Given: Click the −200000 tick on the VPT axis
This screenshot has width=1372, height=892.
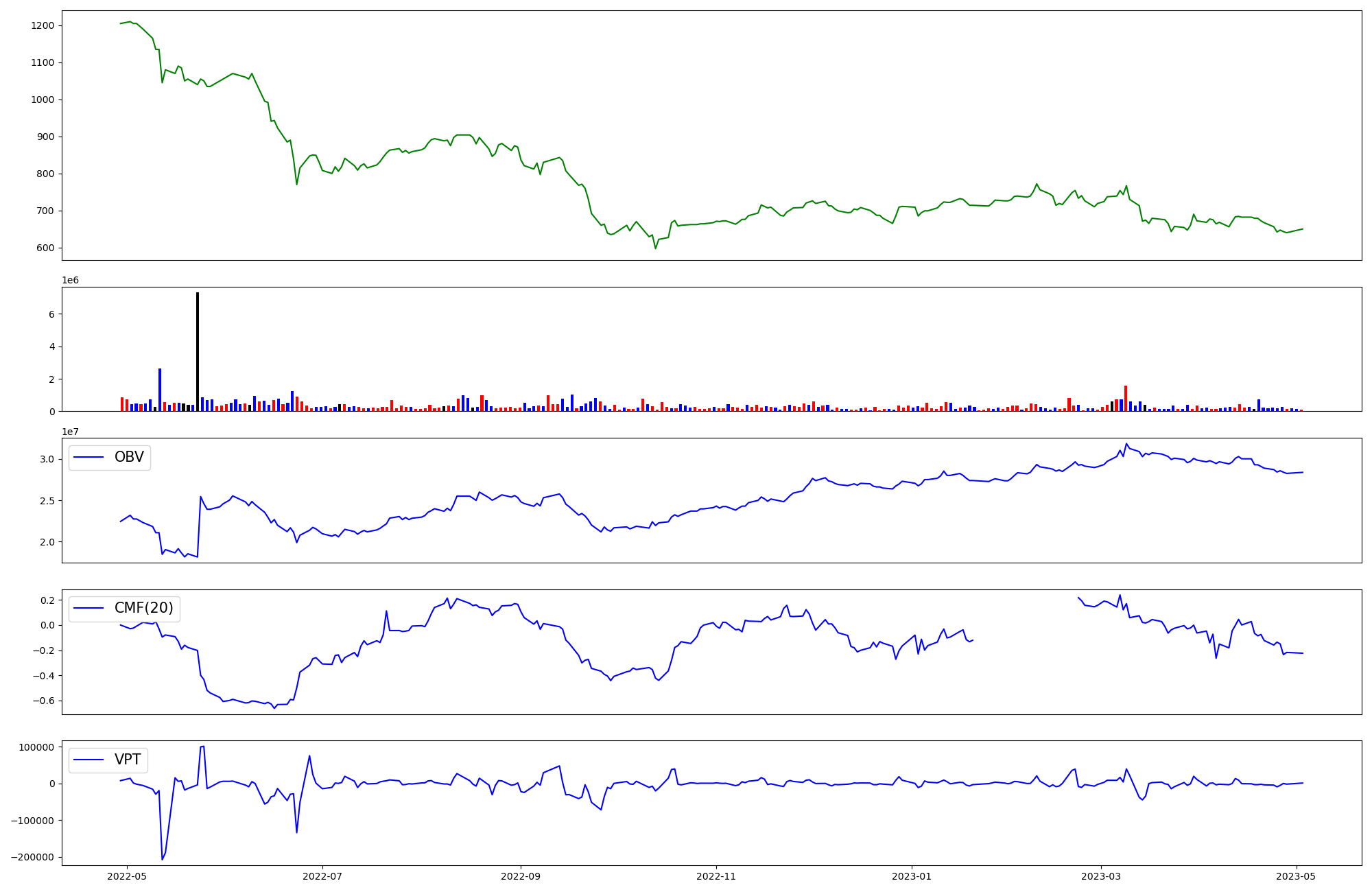Looking at the screenshot, I should click(32, 857).
